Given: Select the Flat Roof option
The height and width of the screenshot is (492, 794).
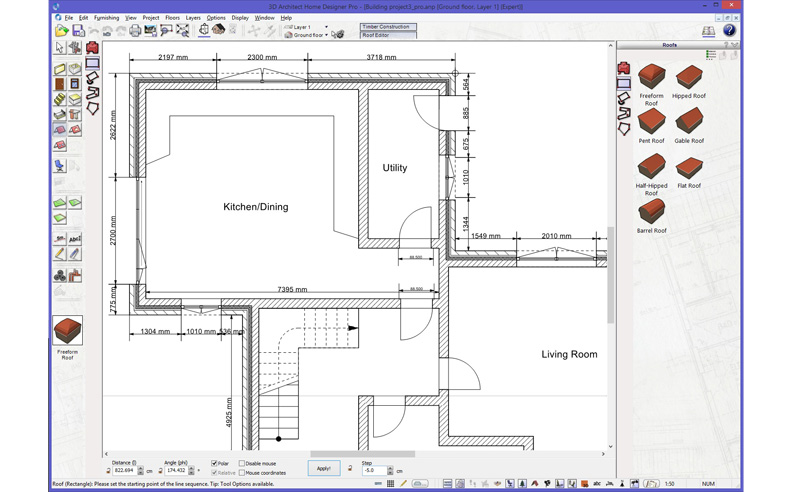Looking at the screenshot, I should [x=689, y=166].
